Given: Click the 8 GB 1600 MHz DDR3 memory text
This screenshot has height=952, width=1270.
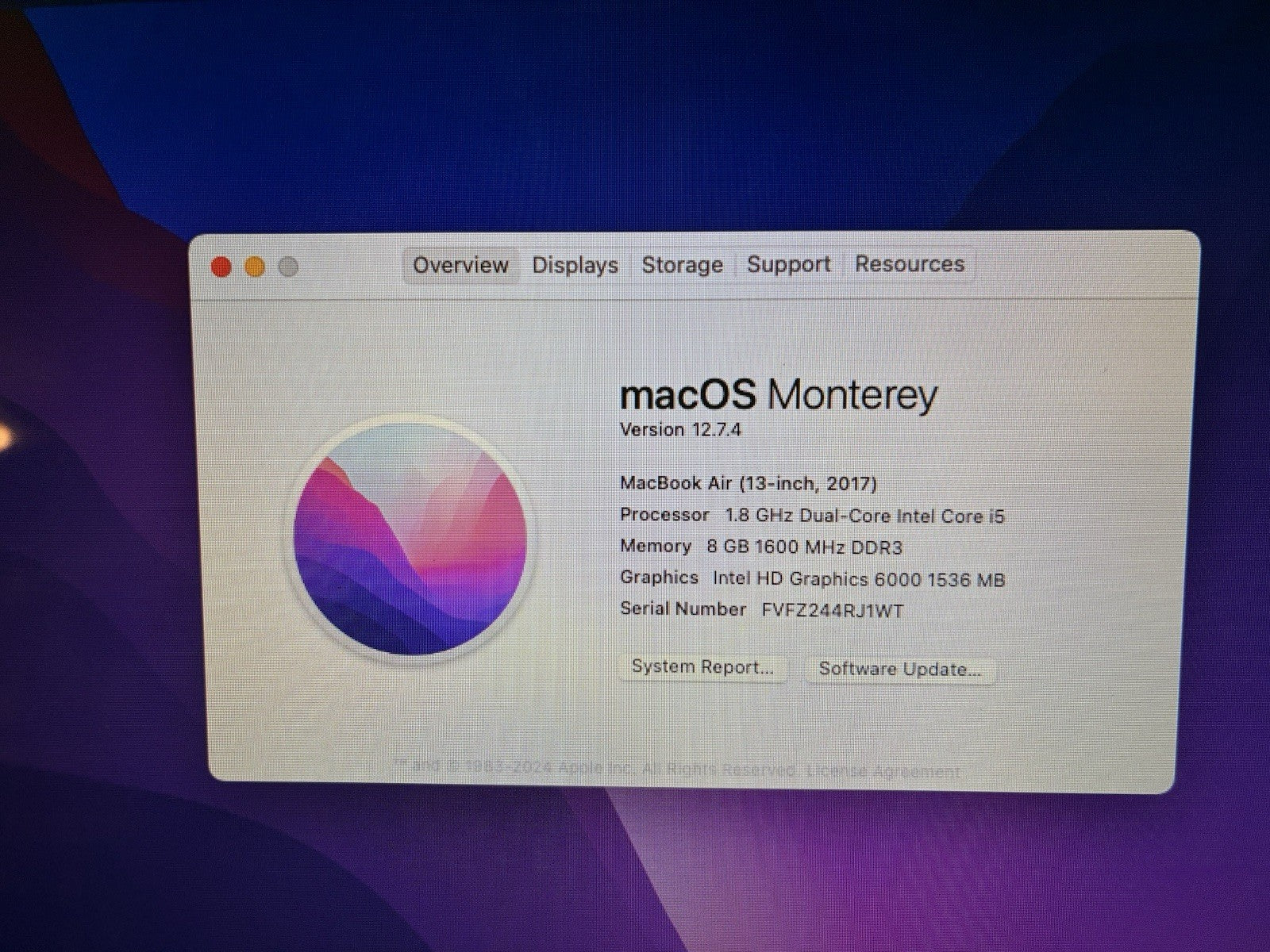Looking at the screenshot, I should pyautogui.click(x=804, y=547).
